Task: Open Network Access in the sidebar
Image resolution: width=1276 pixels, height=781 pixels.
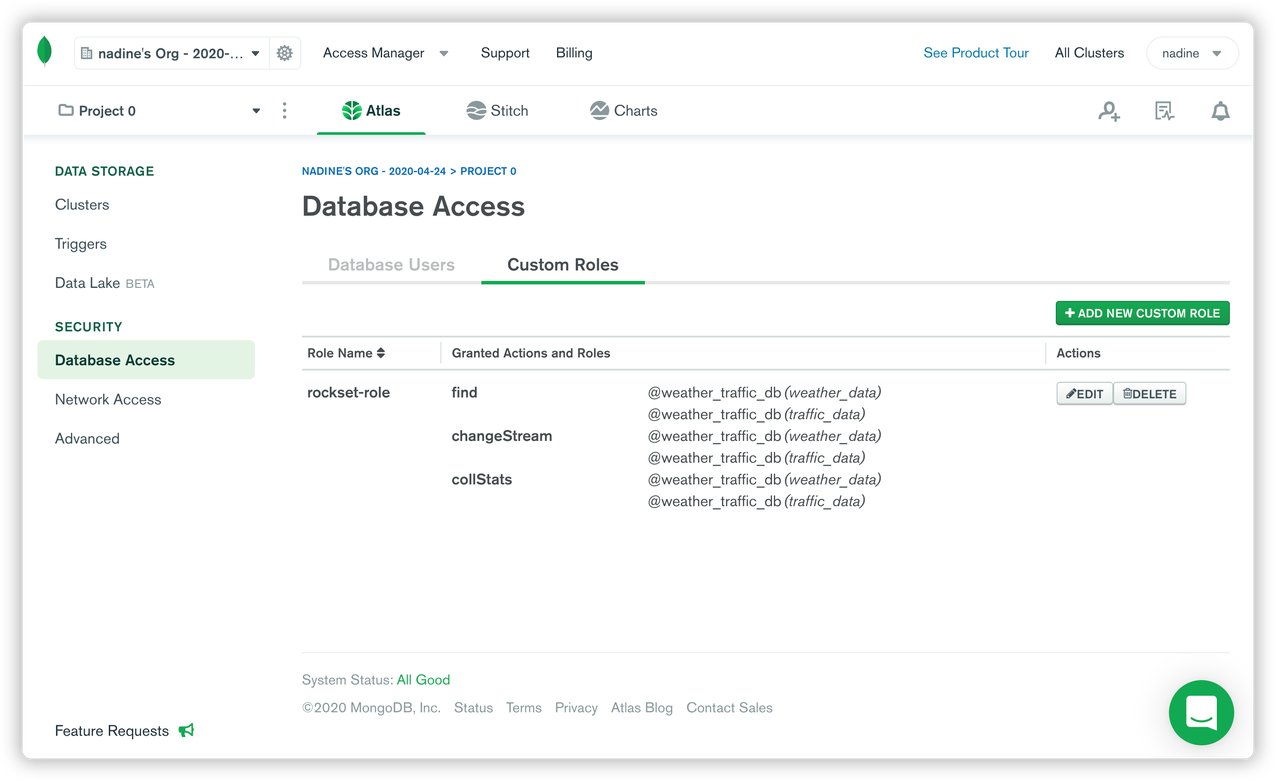Action: point(108,399)
